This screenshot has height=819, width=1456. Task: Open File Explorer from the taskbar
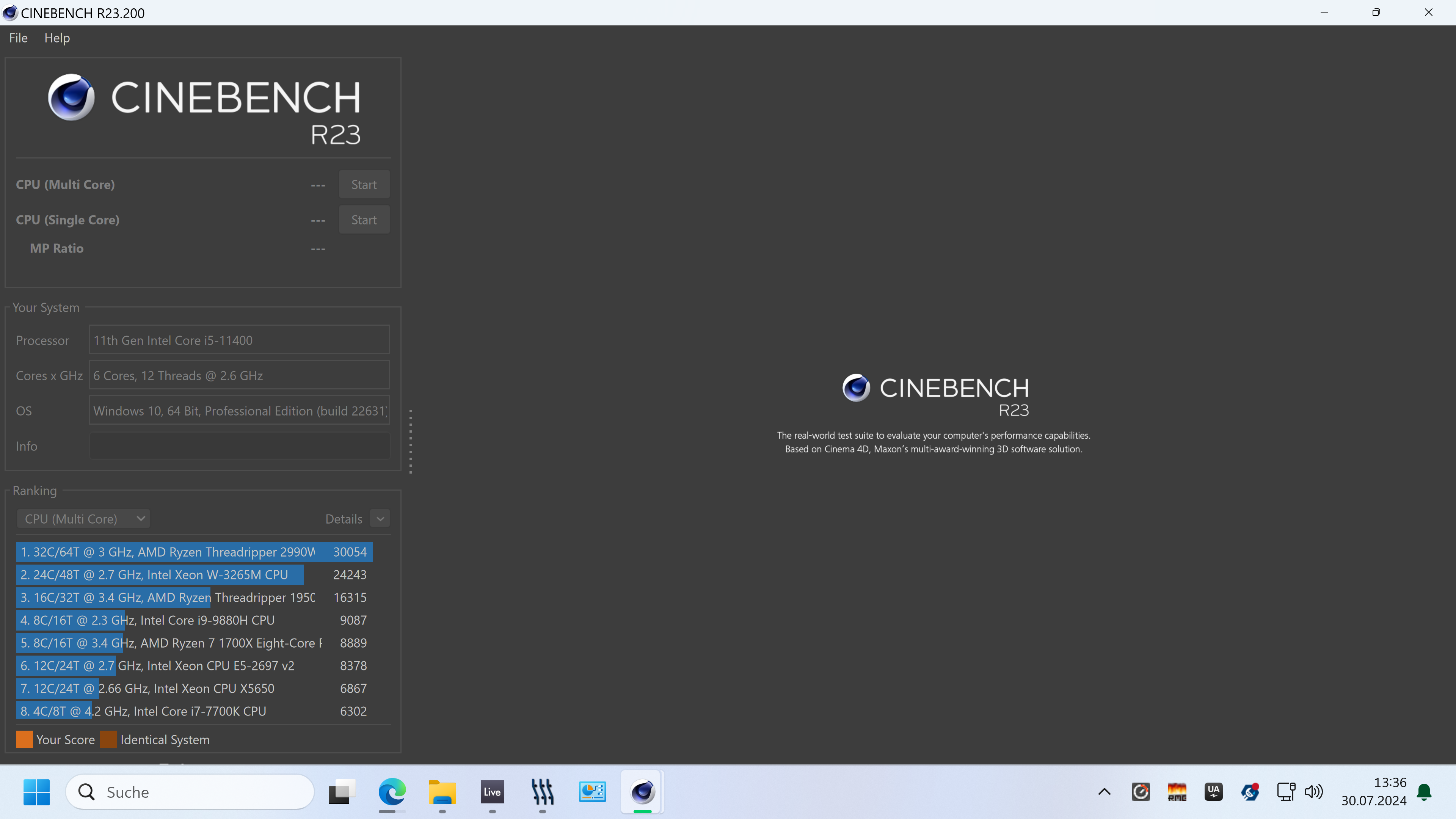click(442, 792)
